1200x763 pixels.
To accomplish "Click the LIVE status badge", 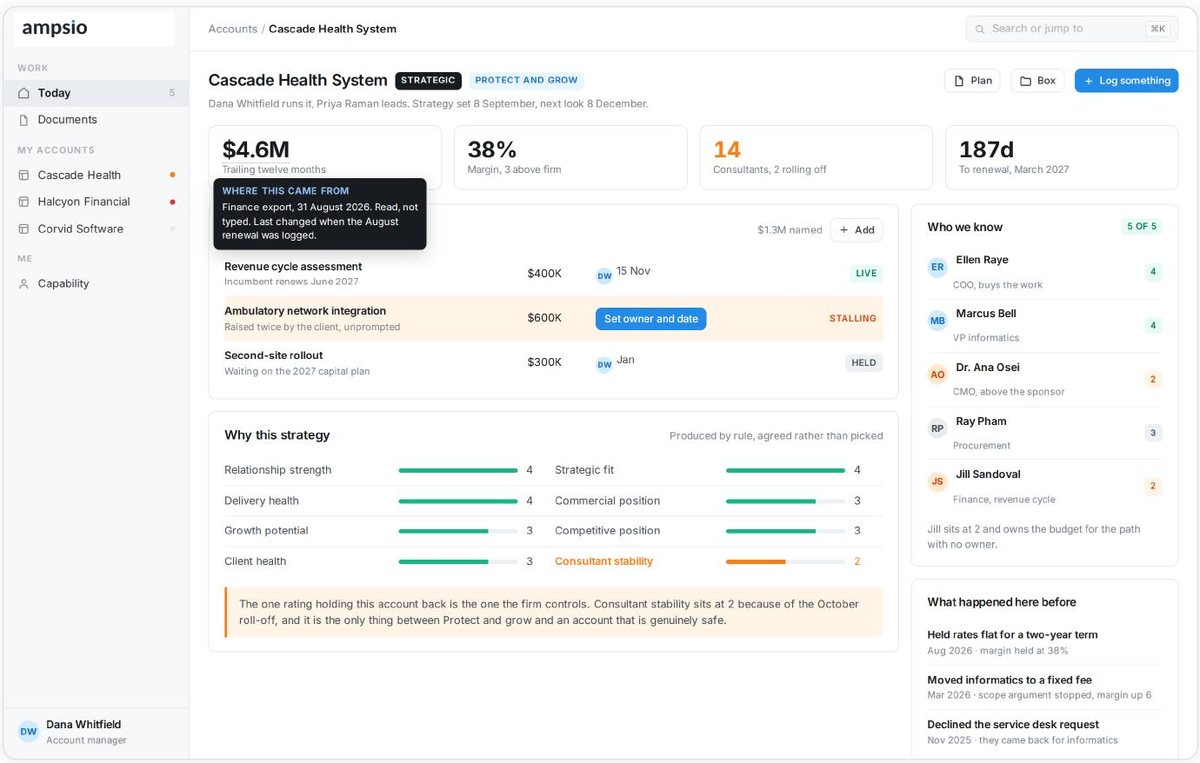I will pyautogui.click(x=866, y=274).
